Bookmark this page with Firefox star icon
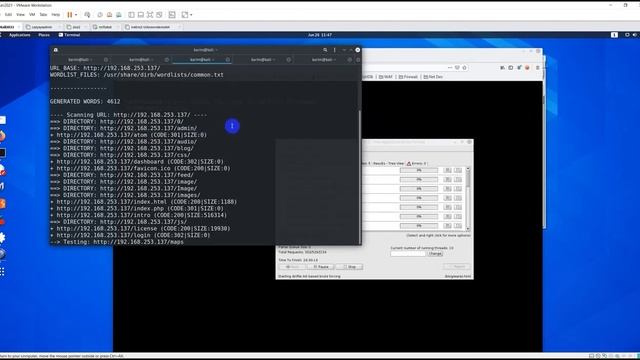 click(x=464, y=68)
